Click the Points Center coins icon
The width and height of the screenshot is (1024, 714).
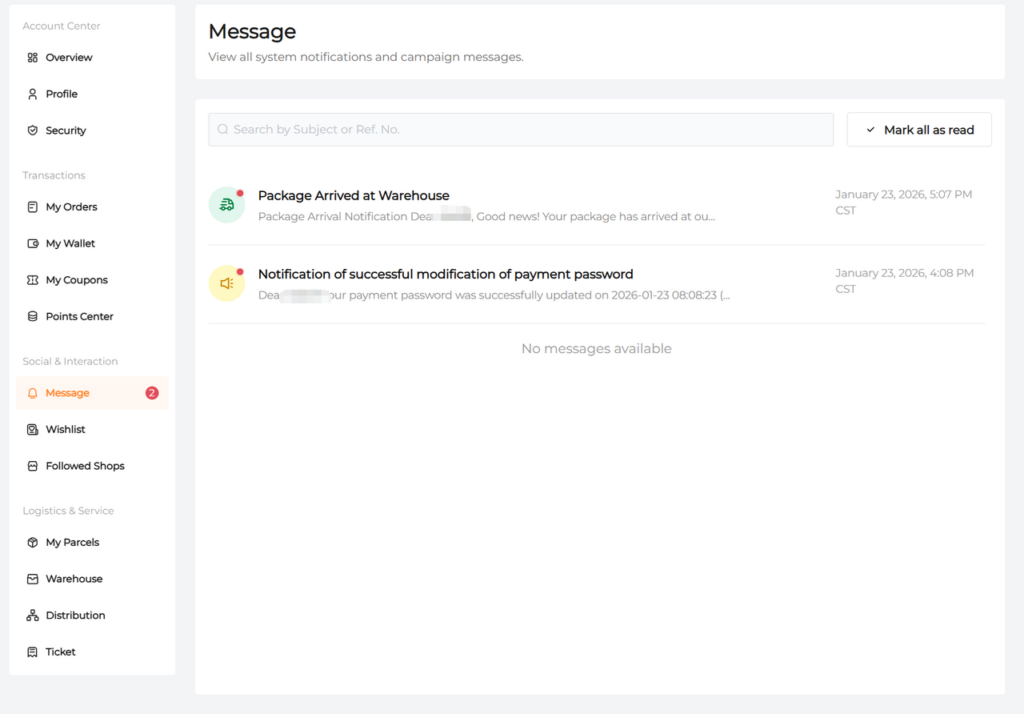33,317
